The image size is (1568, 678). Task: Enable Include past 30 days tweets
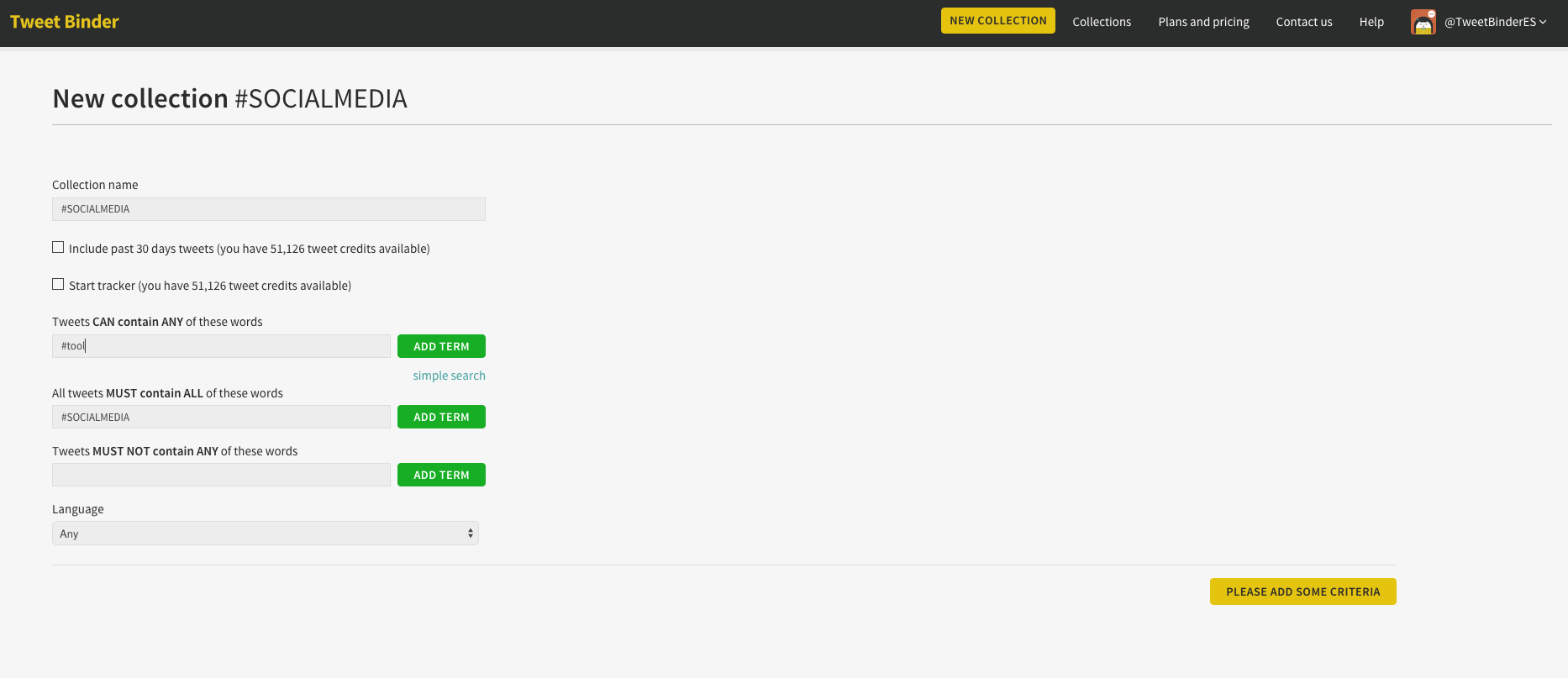[x=58, y=247]
